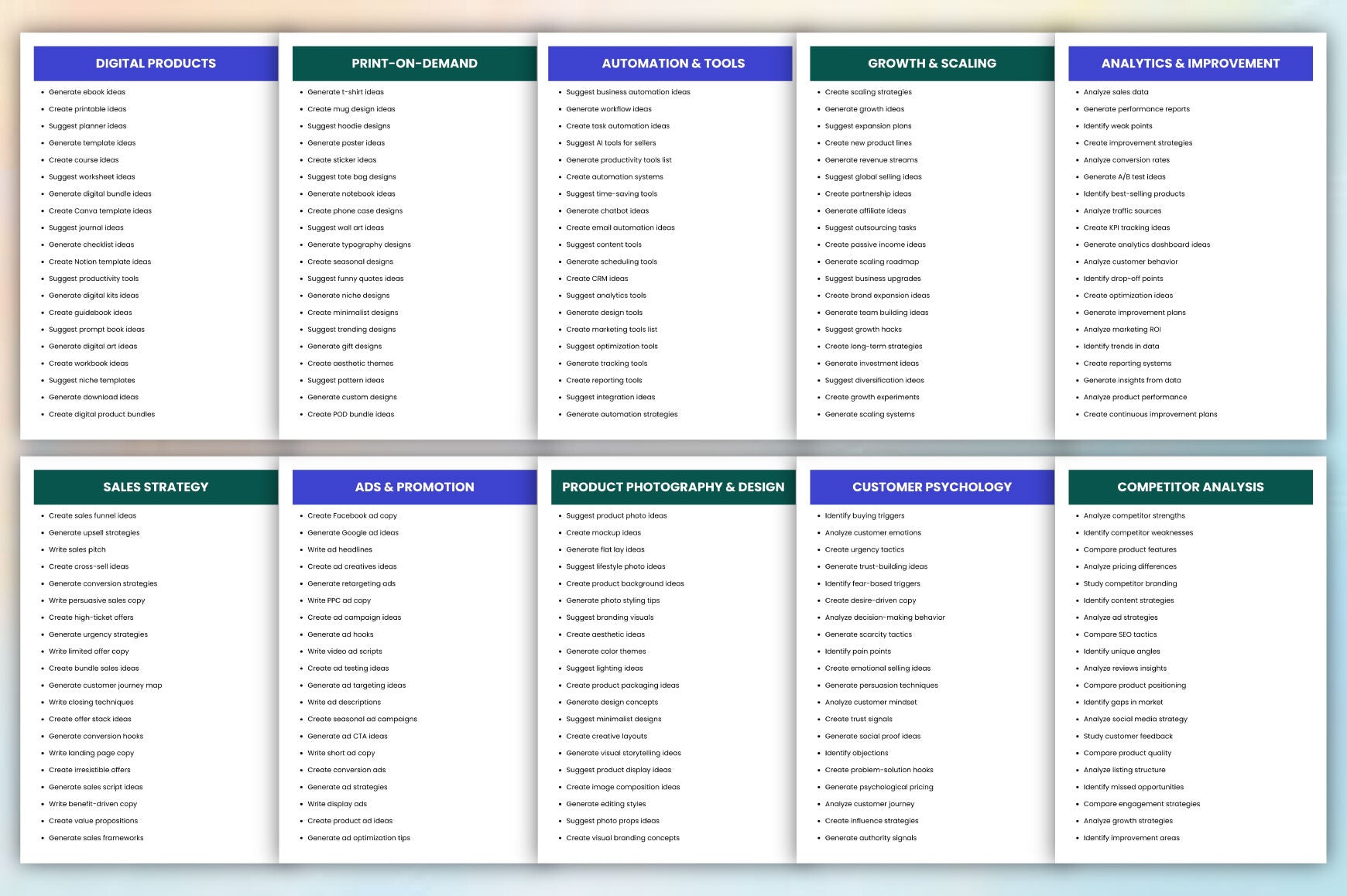Image resolution: width=1347 pixels, height=896 pixels.
Task: Click 'Suggest prompt book ideas'
Action: [97, 330]
